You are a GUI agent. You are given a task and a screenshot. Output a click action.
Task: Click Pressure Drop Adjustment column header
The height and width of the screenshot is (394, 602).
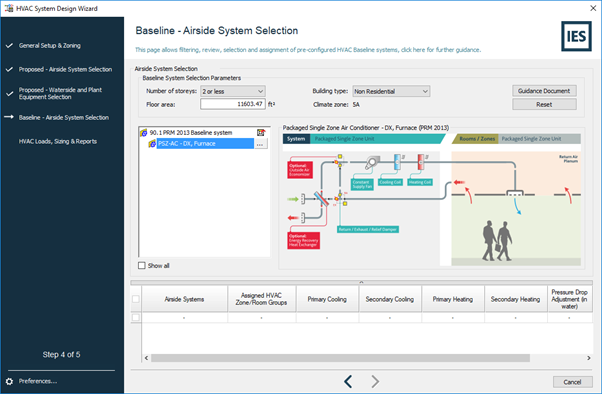569,299
